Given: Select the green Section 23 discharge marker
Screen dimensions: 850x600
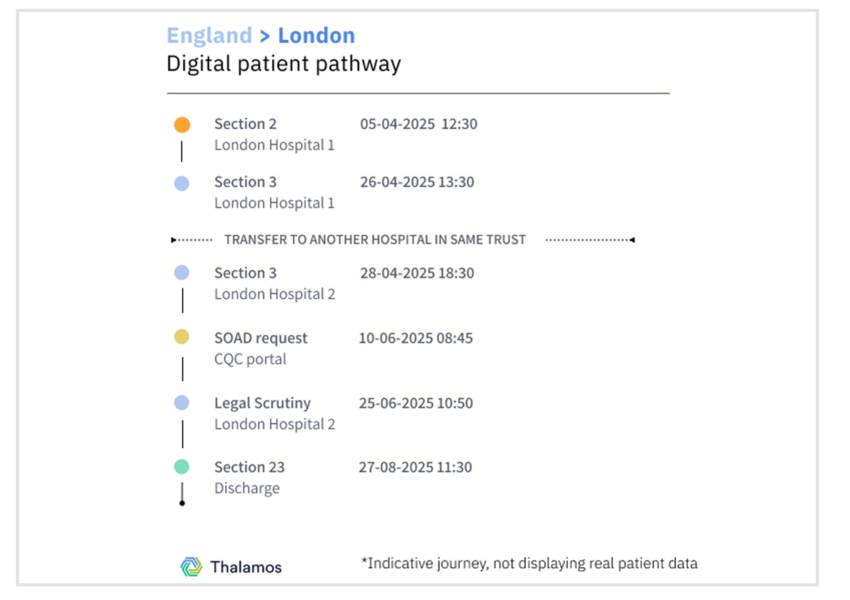Looking at the screenshot, I should [x=182, y=467].
